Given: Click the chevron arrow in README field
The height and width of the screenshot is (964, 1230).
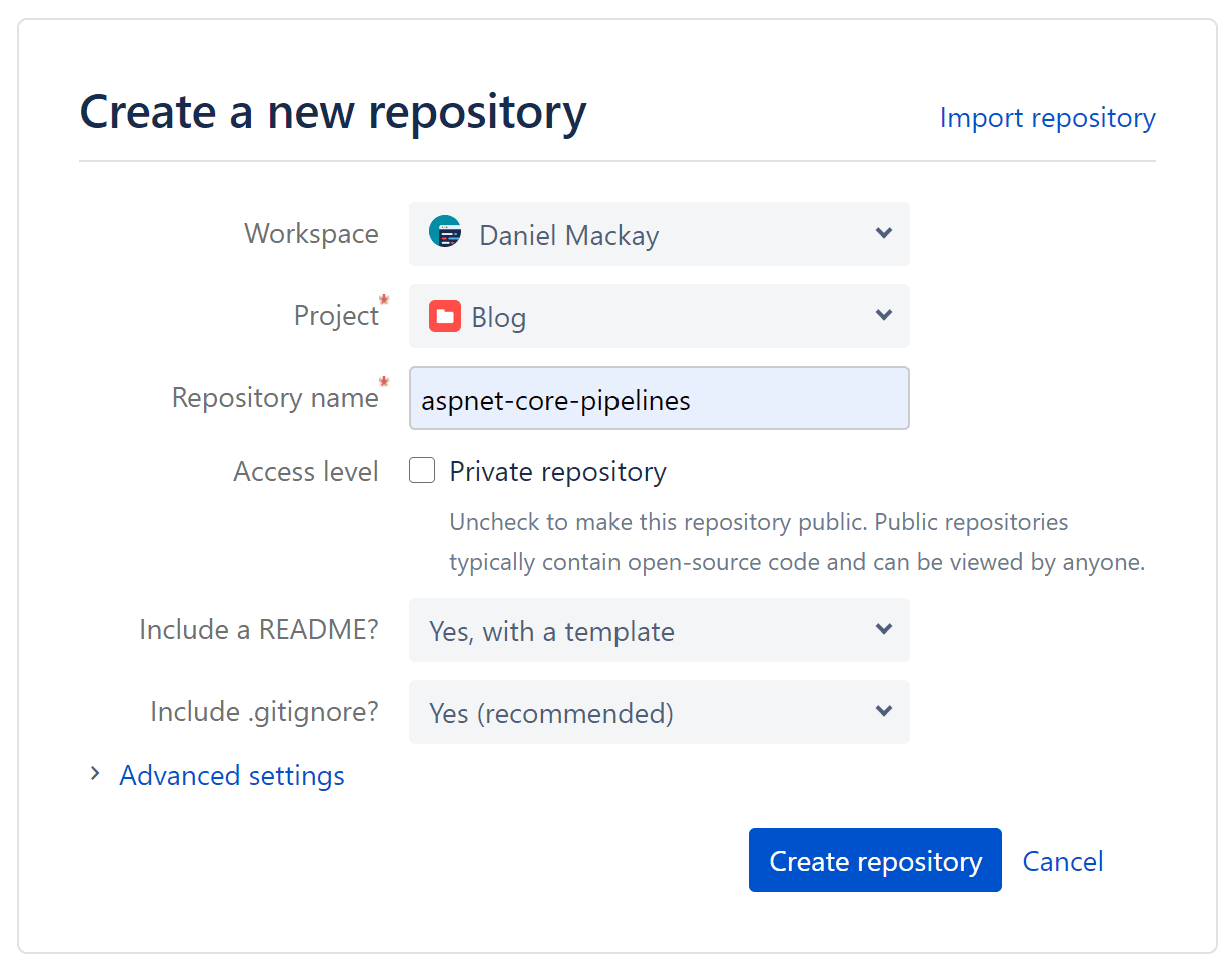Looking at the screenshot, I should pos(883,629).
